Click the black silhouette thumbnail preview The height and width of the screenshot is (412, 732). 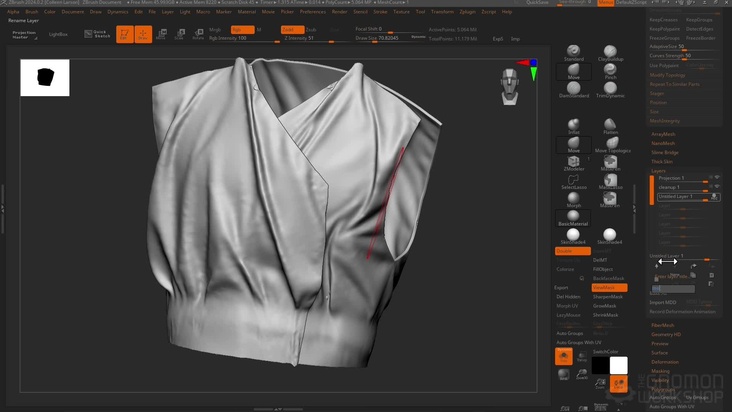tap(45, 77)
